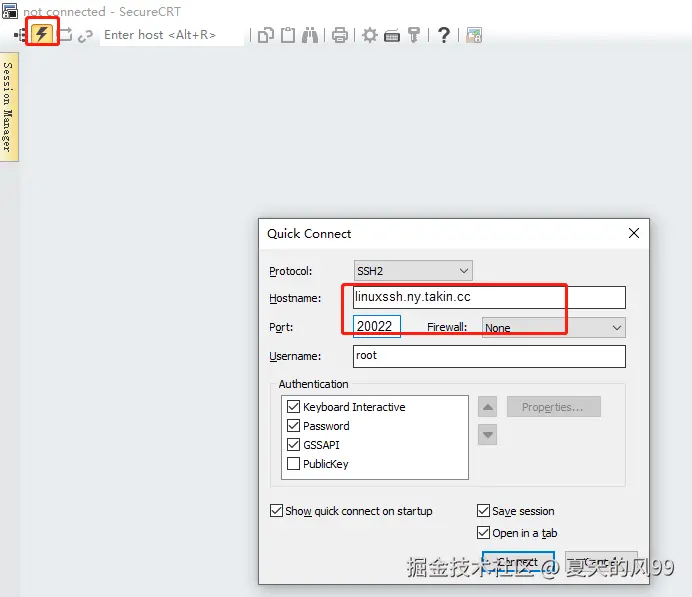Click the Print toolbar icon
The height and width of the screenshot is (597, 692).
pyautogui.click(x=339, y=35)
